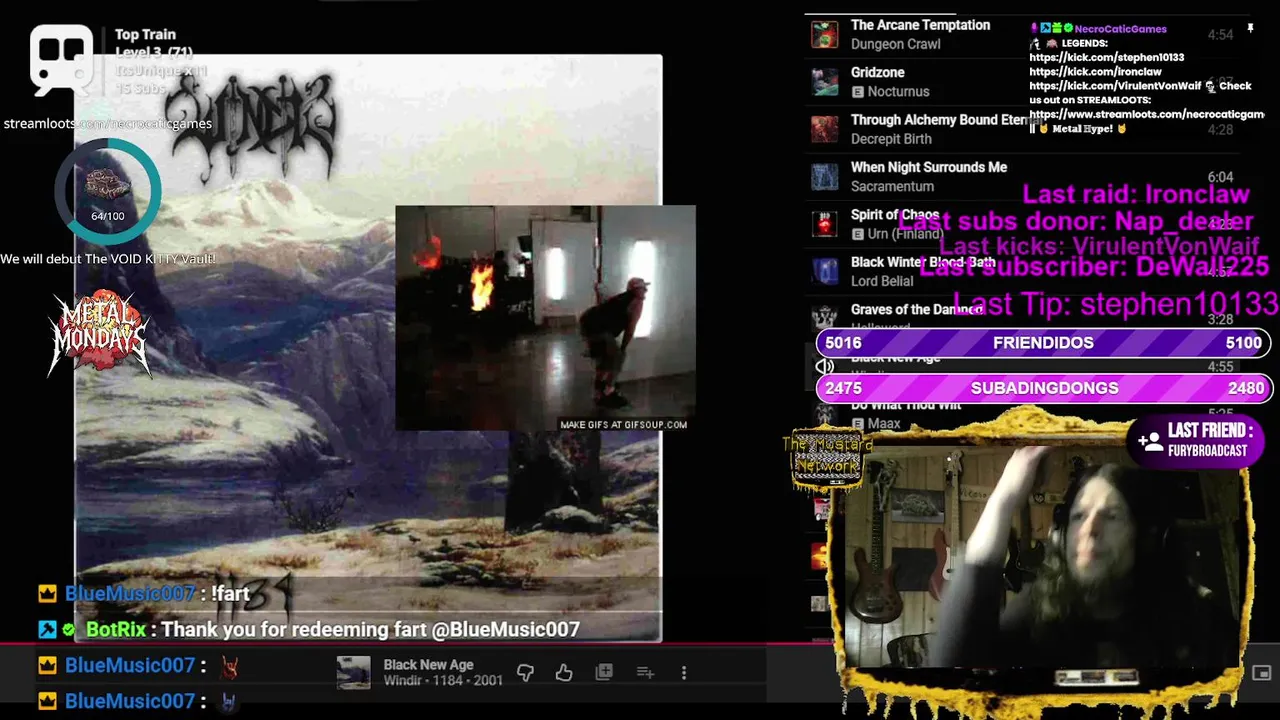Select 'Spirit of Chaos' queue track

tap(895, 214)
